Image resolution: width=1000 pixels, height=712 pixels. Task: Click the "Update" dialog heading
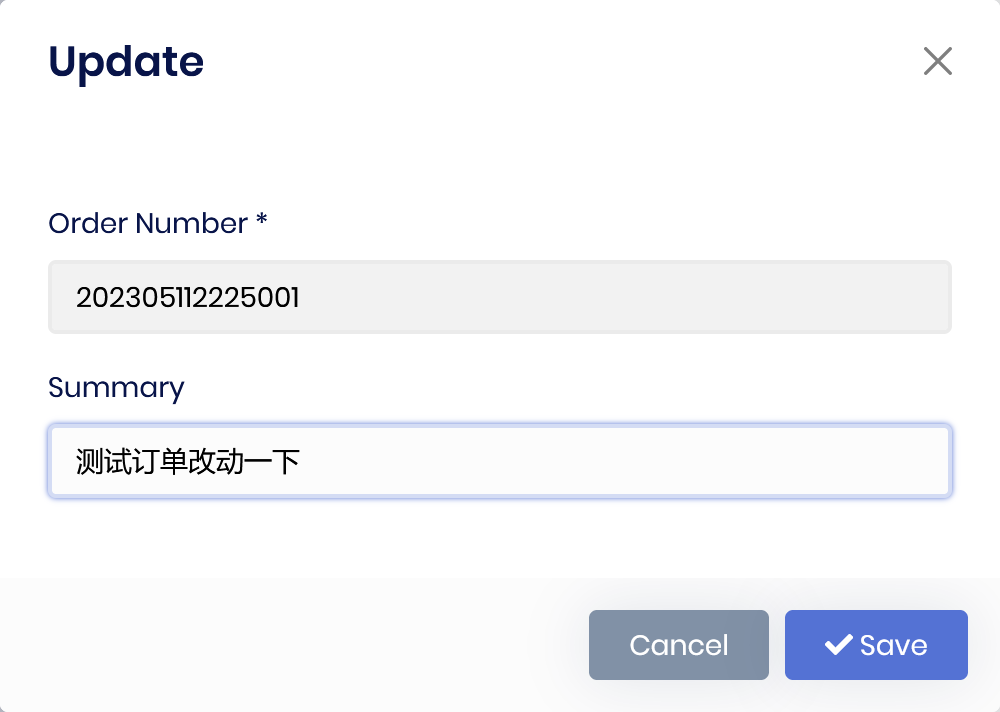tap(126, 62)
